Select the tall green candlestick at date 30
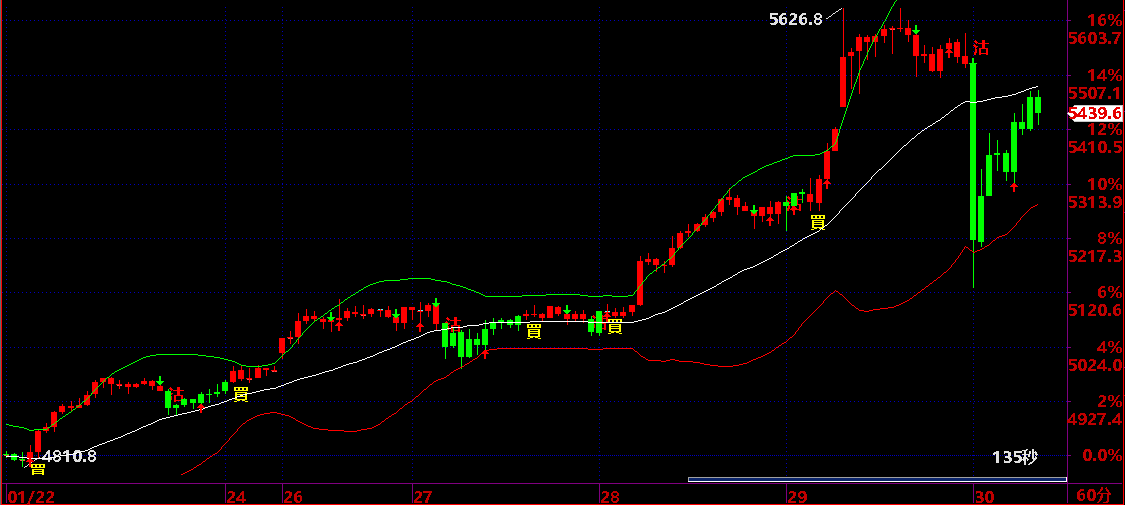 [974, 151]
